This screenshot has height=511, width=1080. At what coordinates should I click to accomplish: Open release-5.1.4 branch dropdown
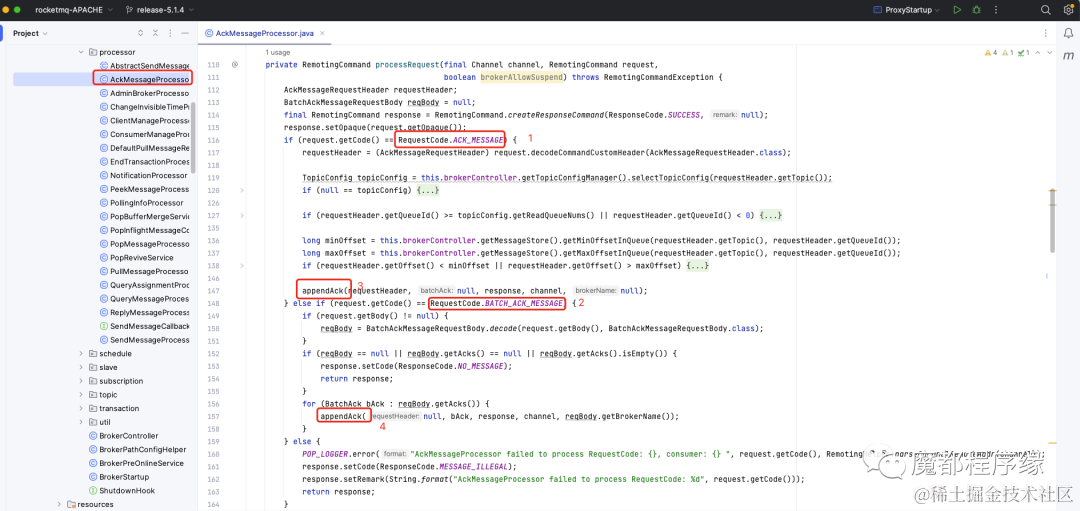[160, 10]
